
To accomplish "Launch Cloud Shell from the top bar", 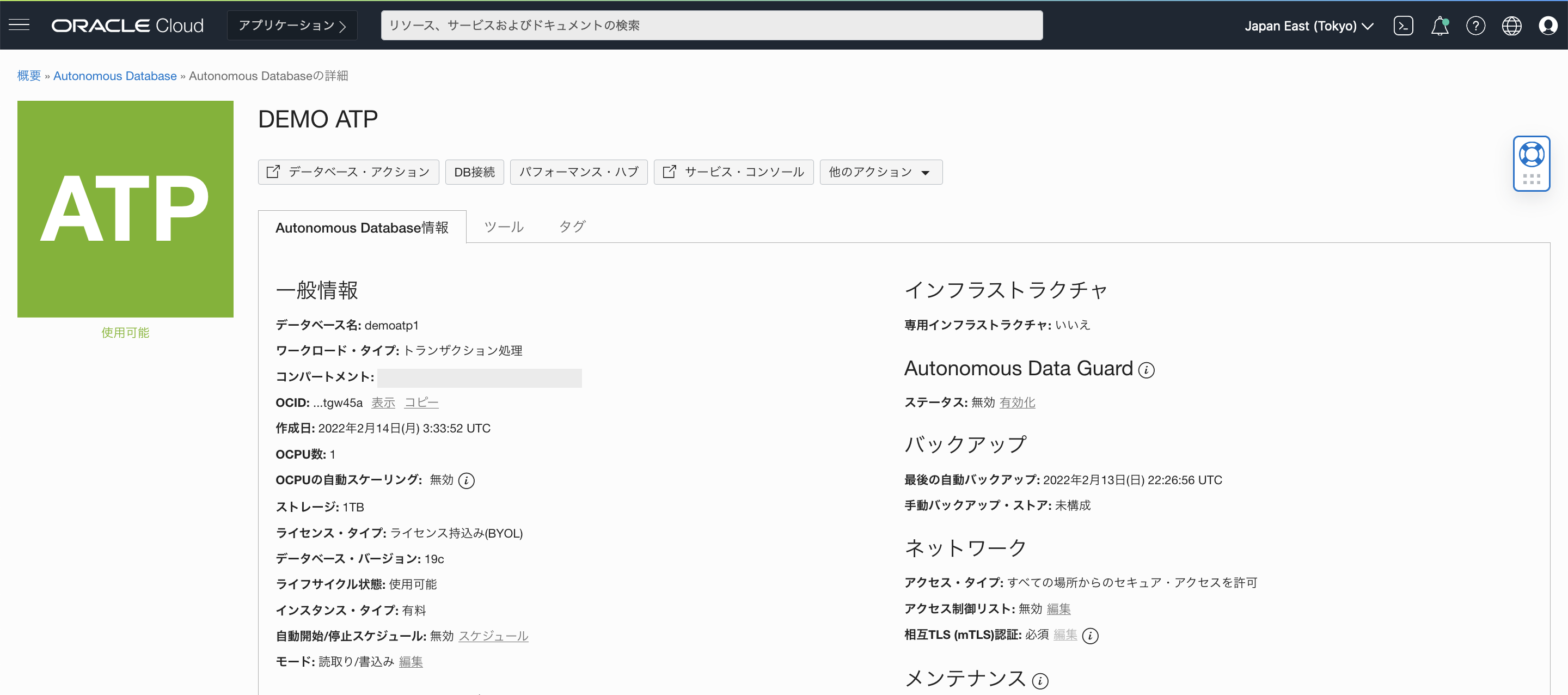I will point(1404,25).
